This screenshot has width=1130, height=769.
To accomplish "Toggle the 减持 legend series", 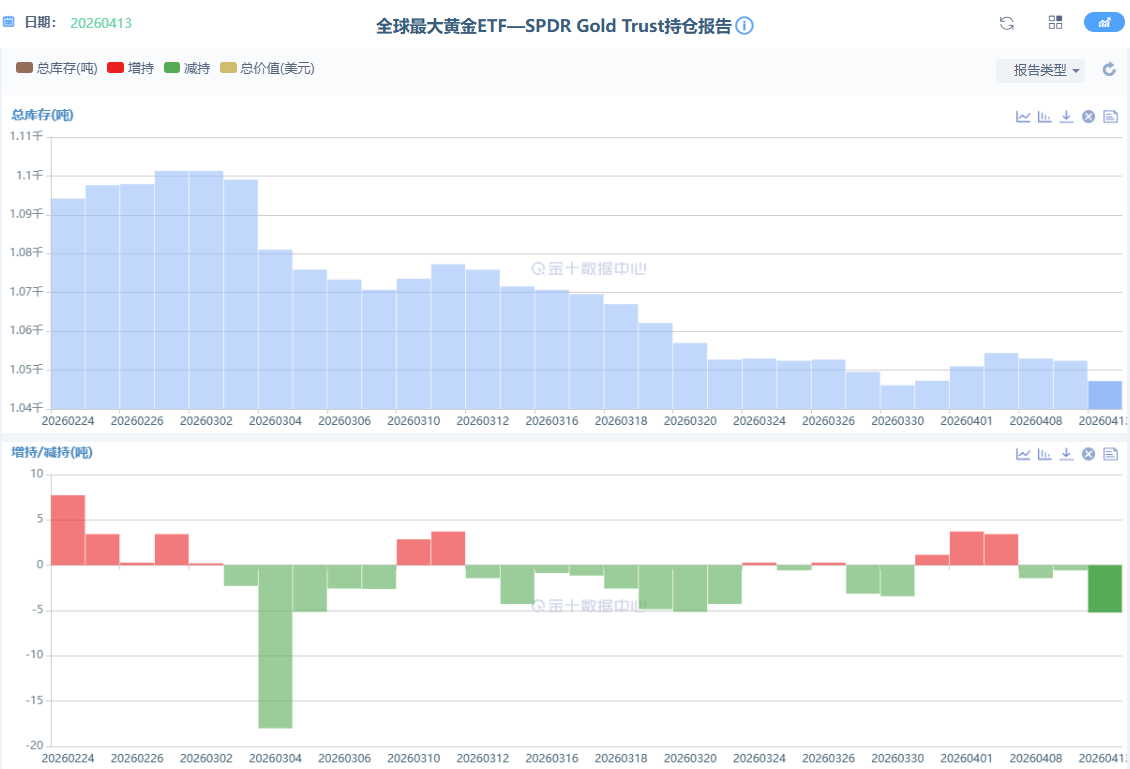I will [187, 68].
